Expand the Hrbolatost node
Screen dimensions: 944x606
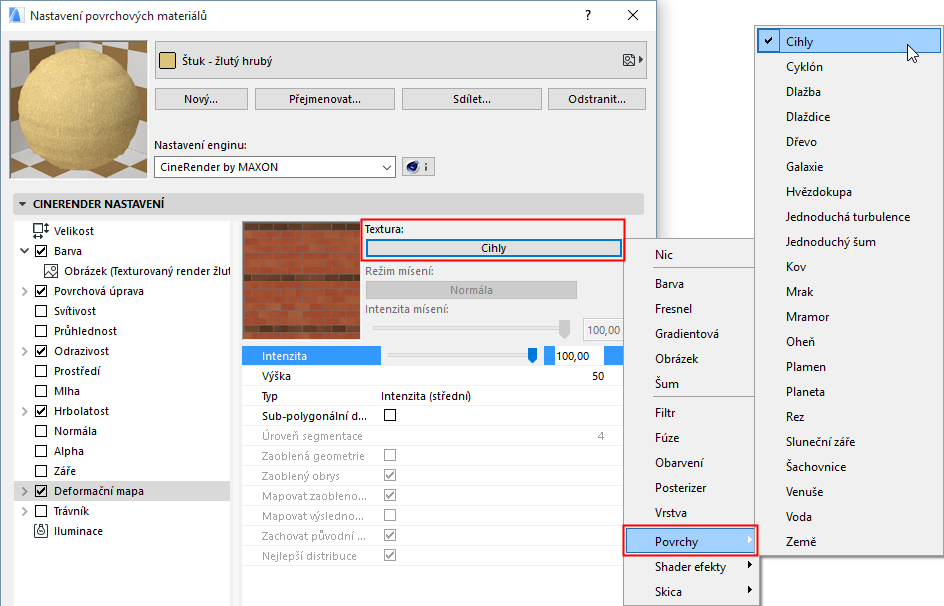point(25,411)
